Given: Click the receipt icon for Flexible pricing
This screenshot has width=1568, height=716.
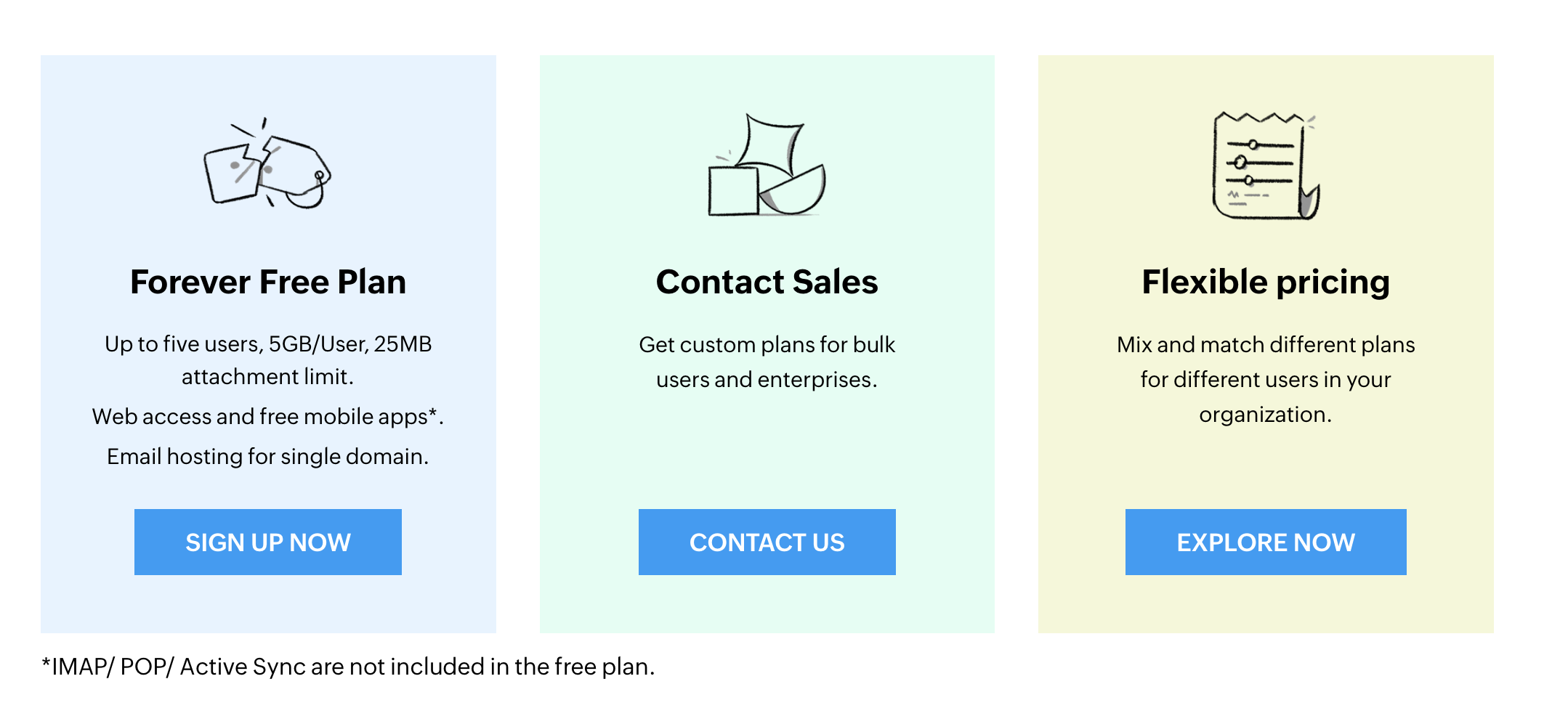Looking at the screenshot, I should pyautogui.click(x=1266, y=166).
